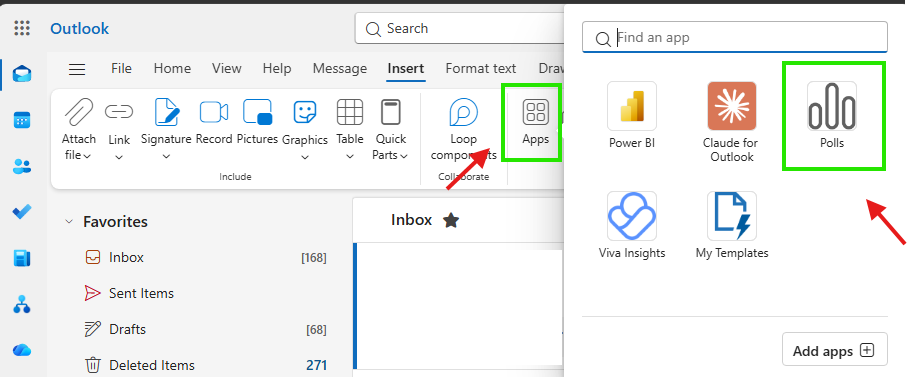The image size is (907, 377).
Task: Open the blue square app icon below the To Do checkmark
Action: [22, 258]
